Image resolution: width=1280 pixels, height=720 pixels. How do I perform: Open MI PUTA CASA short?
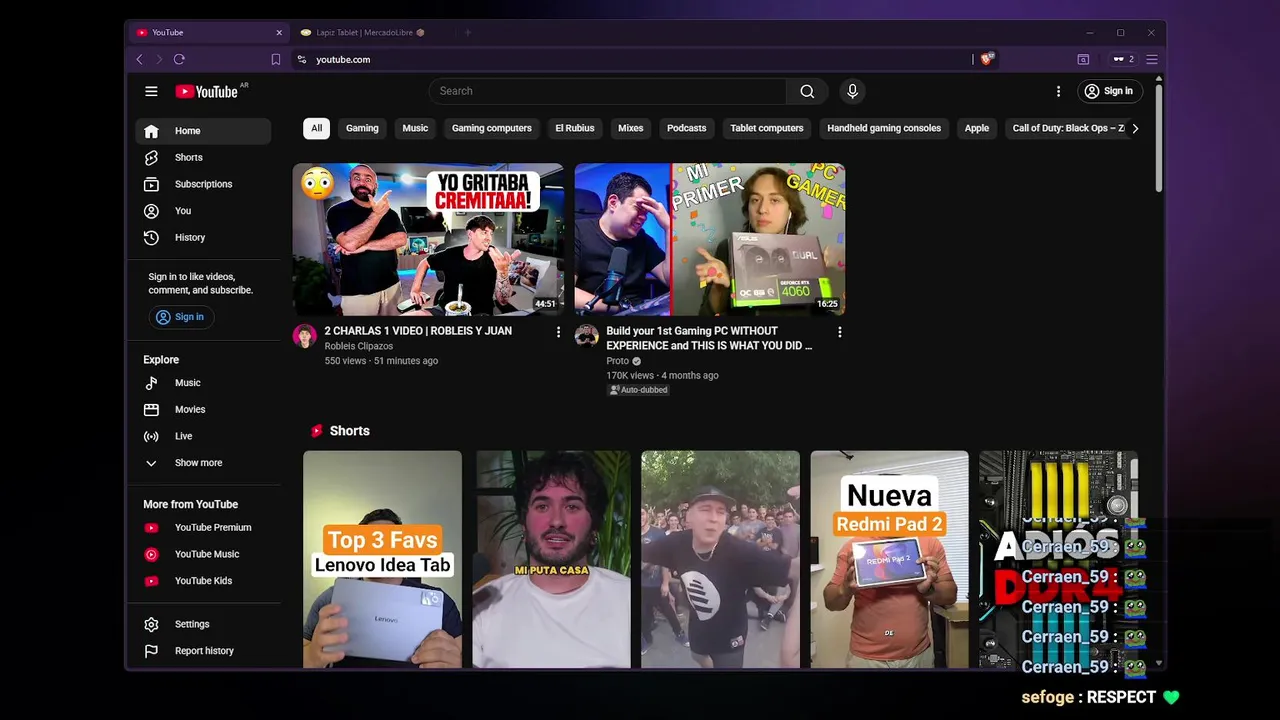(x=552, y=559)
